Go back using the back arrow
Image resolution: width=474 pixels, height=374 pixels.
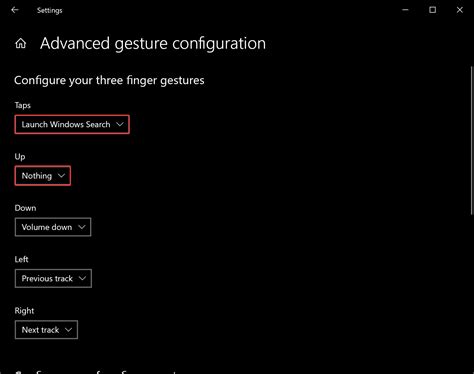(x=15, y=10)
